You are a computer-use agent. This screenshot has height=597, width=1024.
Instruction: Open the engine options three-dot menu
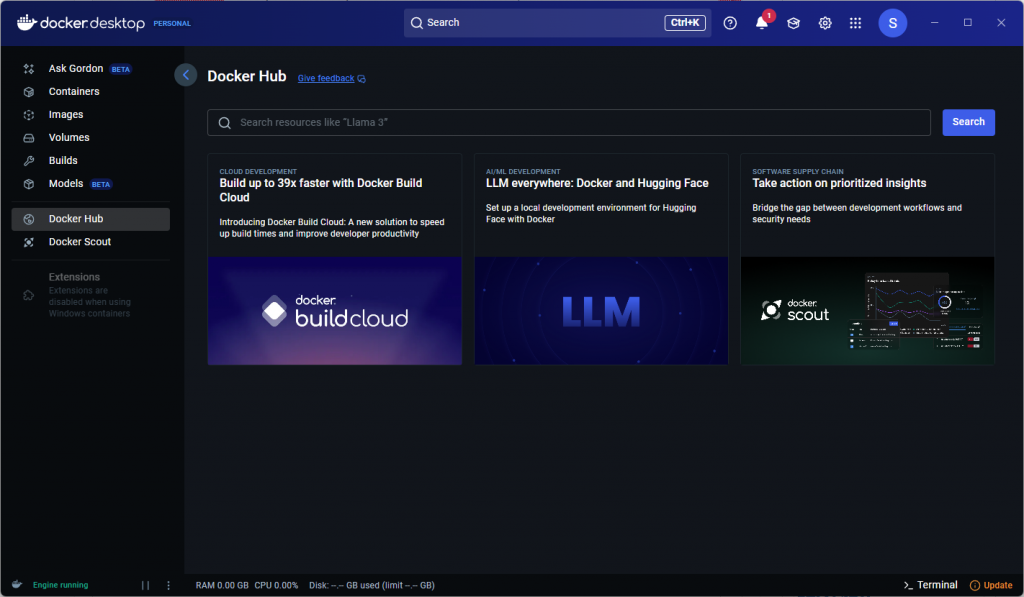(x=168, y=585)
